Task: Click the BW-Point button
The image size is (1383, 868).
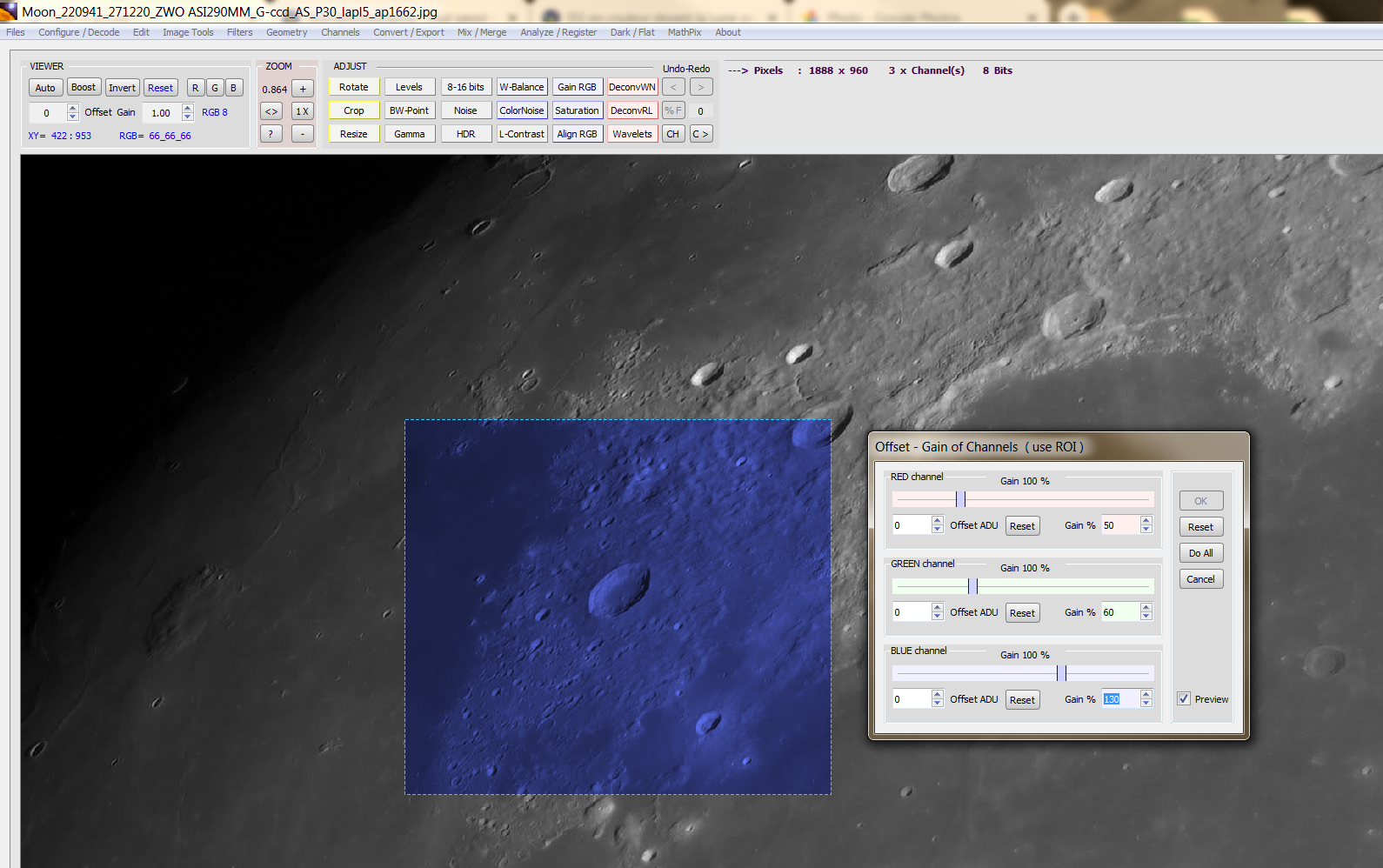Action: click(x=410, y=110)
